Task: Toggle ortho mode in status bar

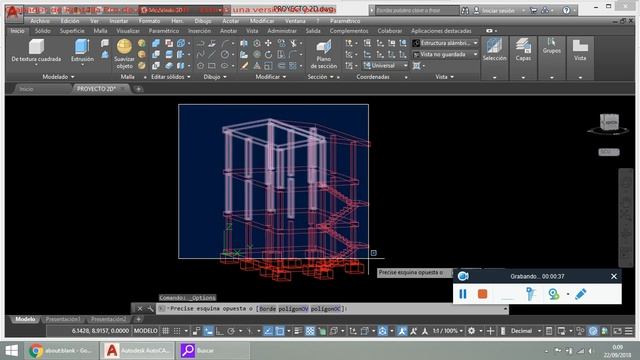Action: (220, 331)
